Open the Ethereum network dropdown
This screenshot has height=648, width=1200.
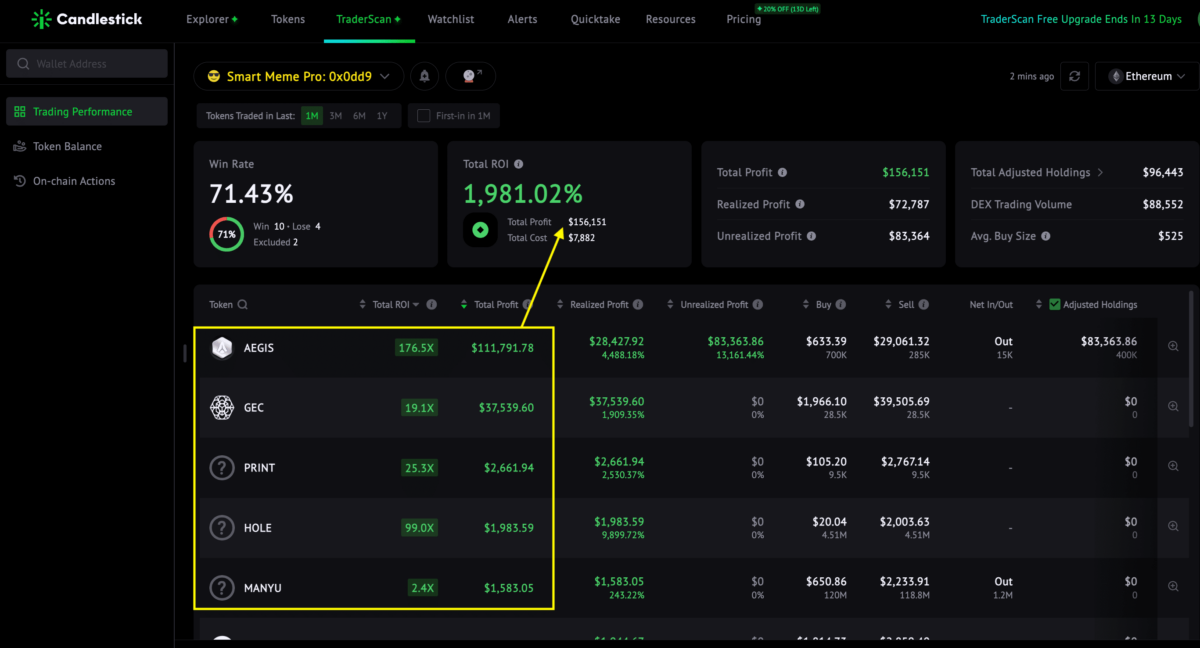tap(1146, 76)
